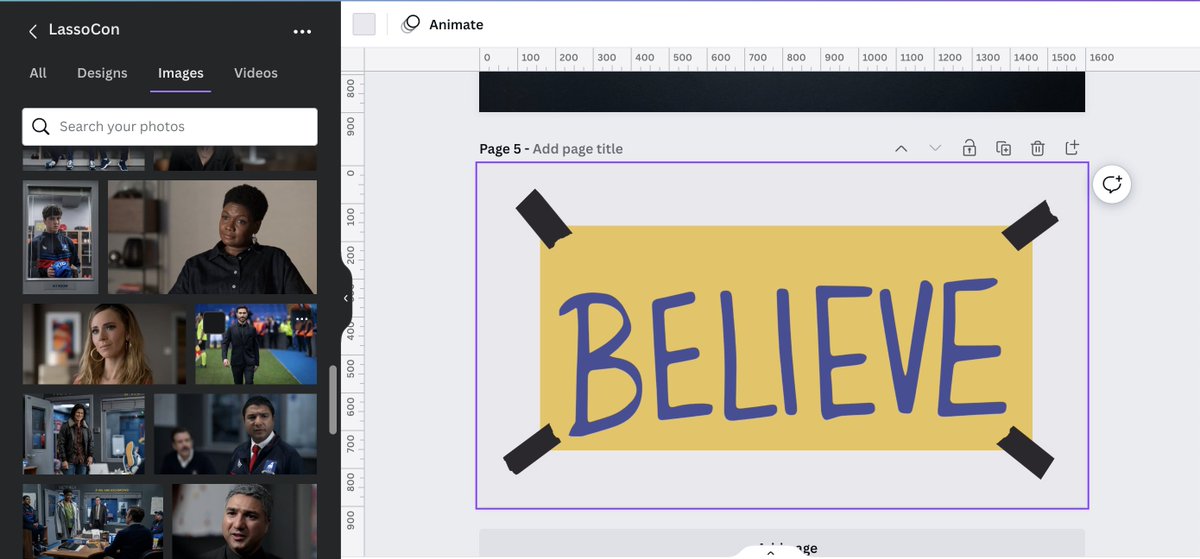The image size is (1200, 559).
Task: Switch to the All tab
Action: click(38, 73)
